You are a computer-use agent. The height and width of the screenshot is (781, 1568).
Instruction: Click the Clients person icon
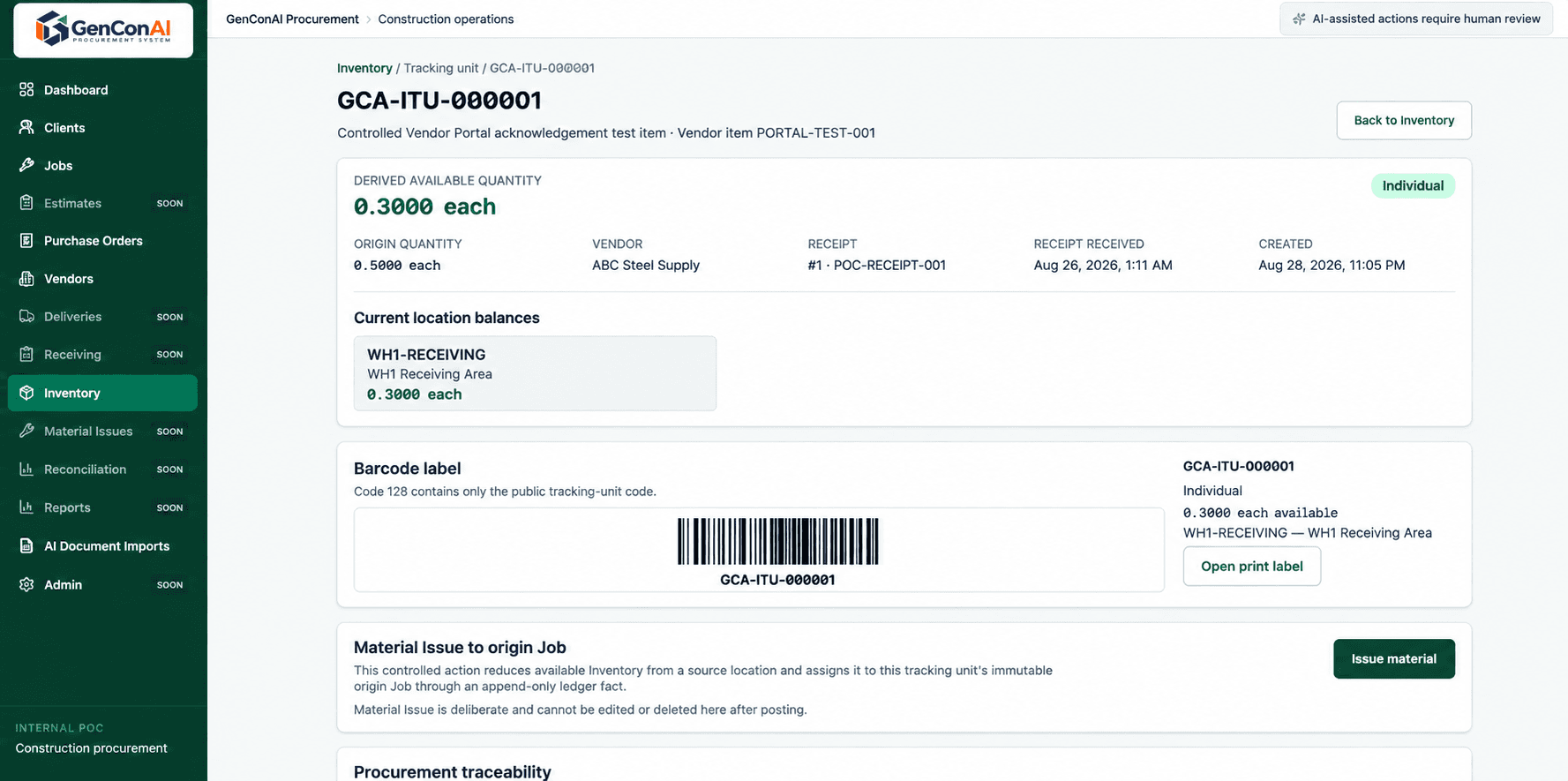(26, 127)
